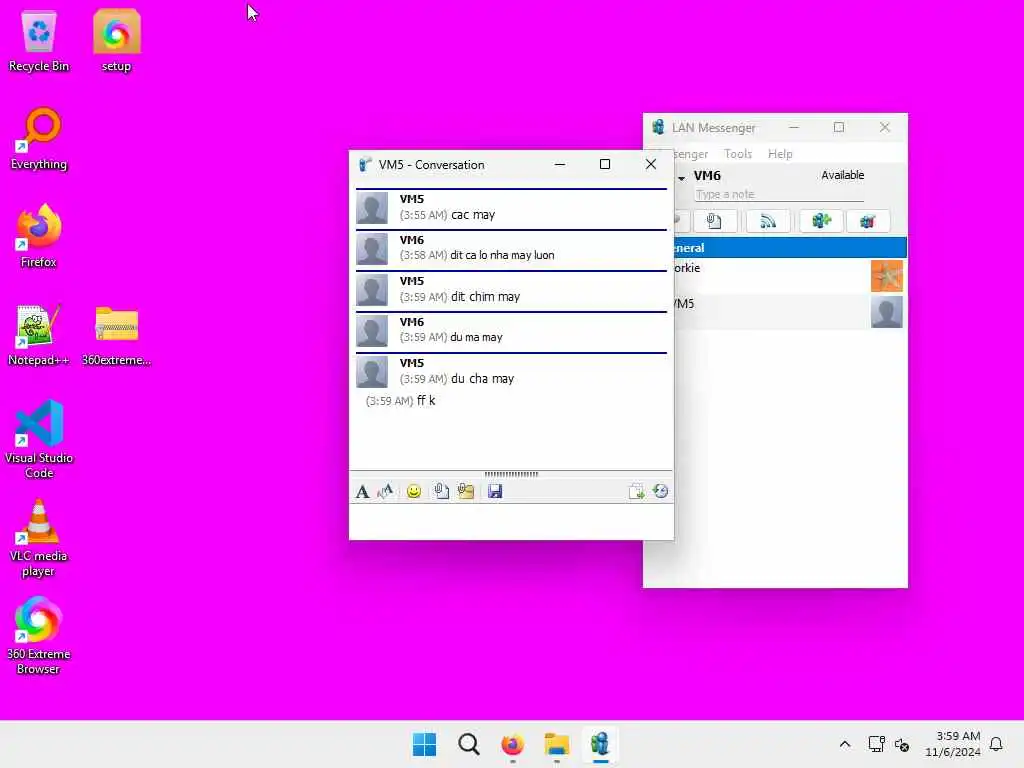This screenshot has width=1024, height=768.
Task: Click the conversation splitter handle above the toolbar
Action: coord(511,474)
